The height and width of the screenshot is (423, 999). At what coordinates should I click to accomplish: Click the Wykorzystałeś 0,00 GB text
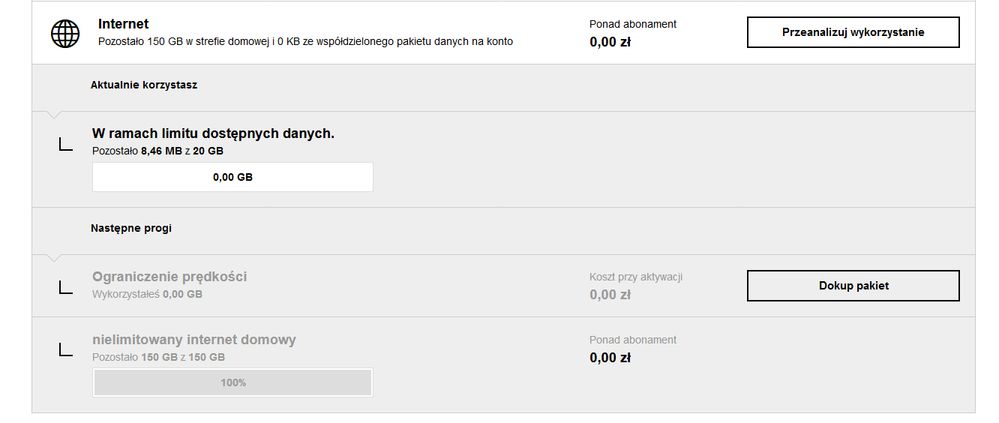(147, 294)
